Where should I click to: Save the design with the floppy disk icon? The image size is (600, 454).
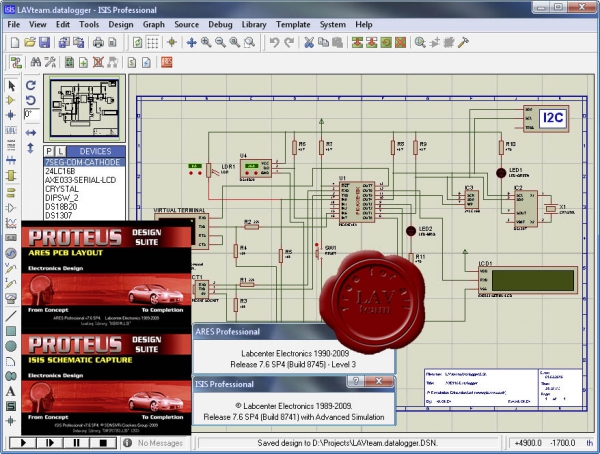tap(44, 42)
